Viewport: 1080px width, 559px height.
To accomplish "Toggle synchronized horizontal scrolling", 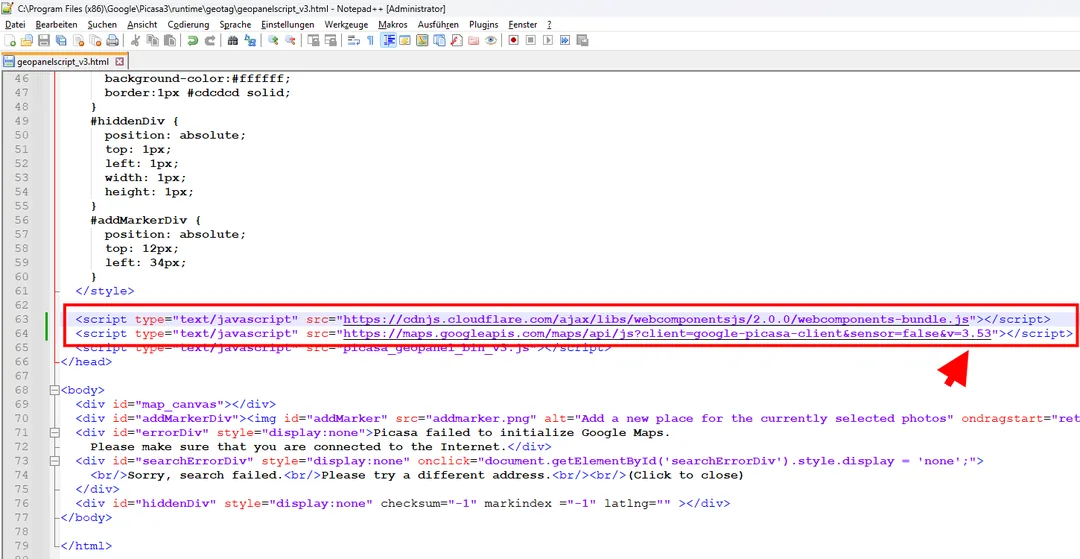I will click(331, 41).
